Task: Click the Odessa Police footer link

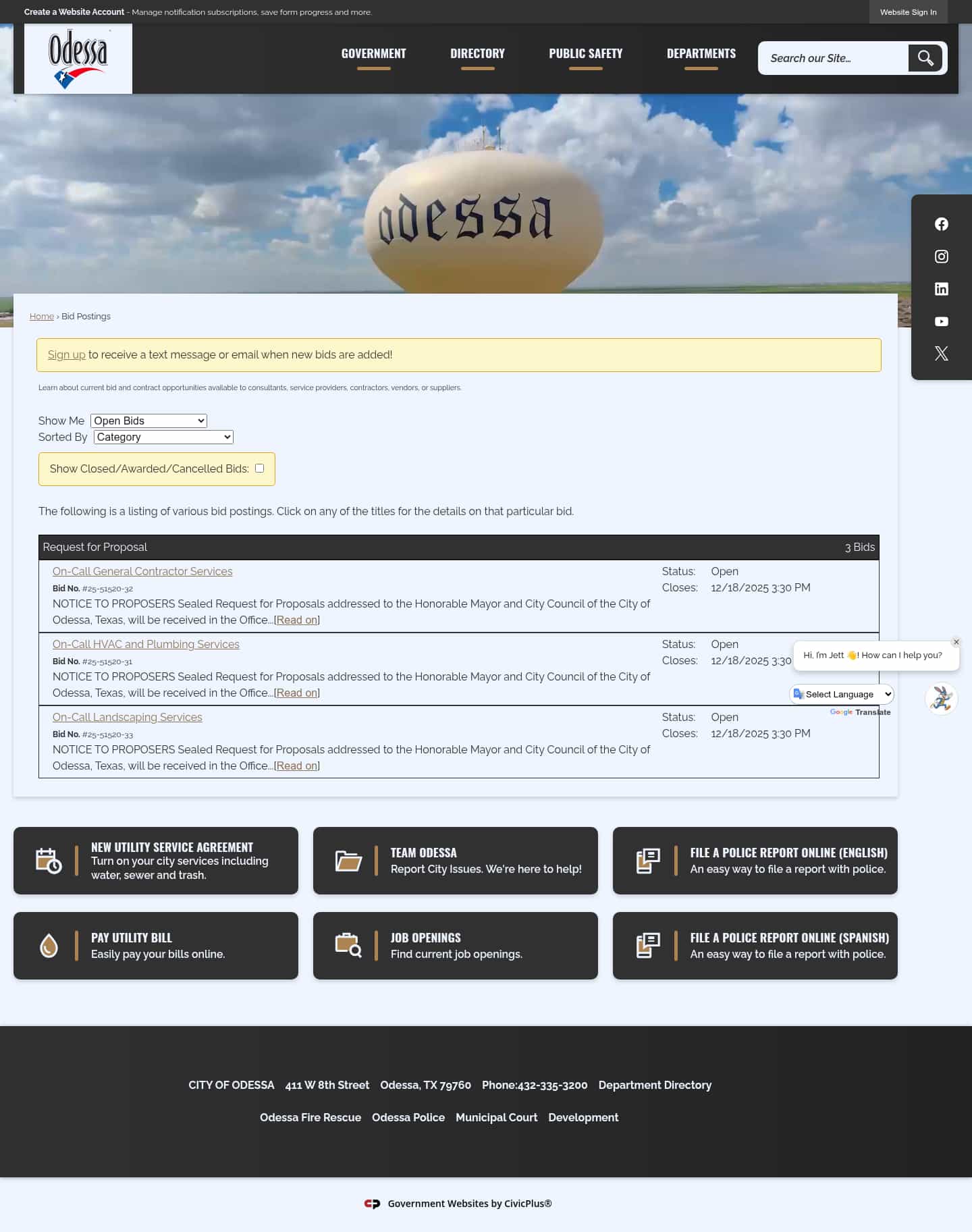Action: point(408,1117)
